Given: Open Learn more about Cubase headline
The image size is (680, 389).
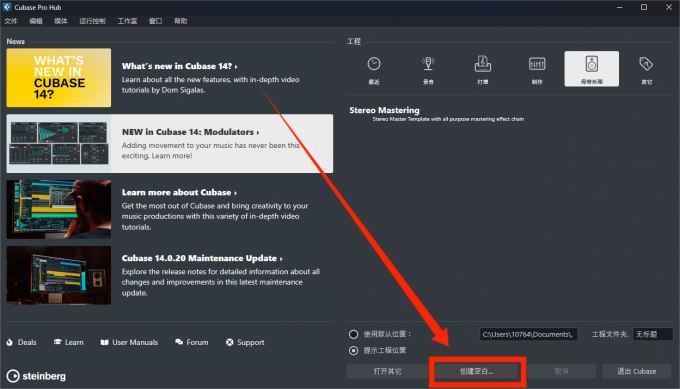Looking at the screenshot, I should coord(179,192).
